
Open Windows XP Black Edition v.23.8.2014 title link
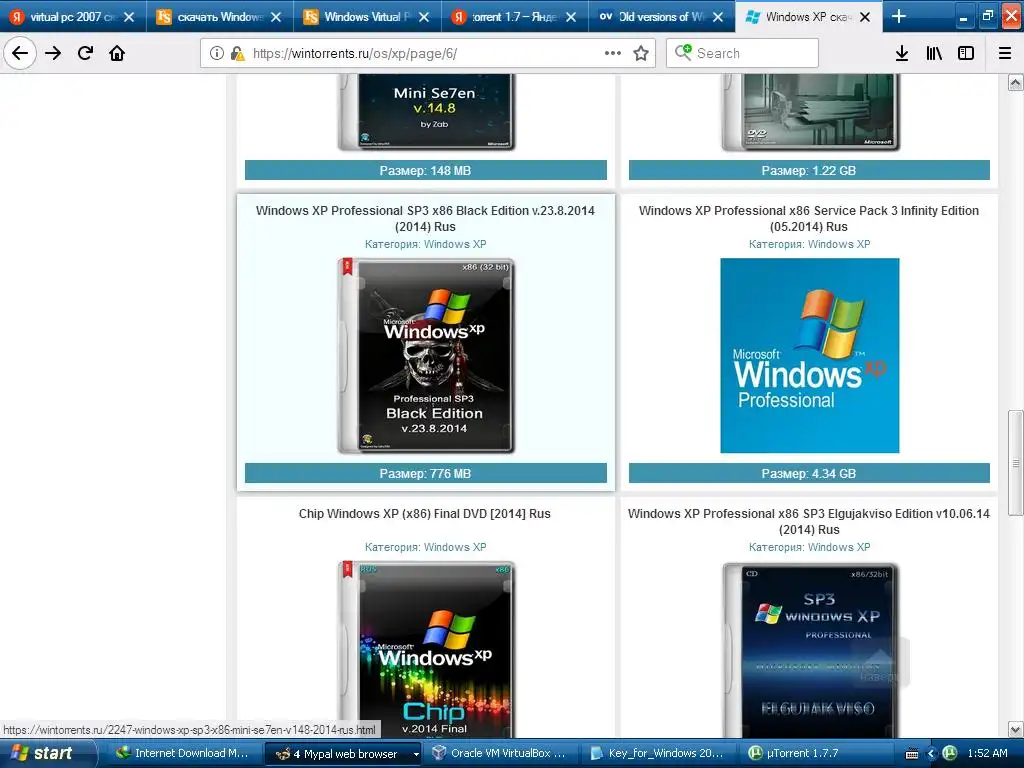click(x=425, y=219)
